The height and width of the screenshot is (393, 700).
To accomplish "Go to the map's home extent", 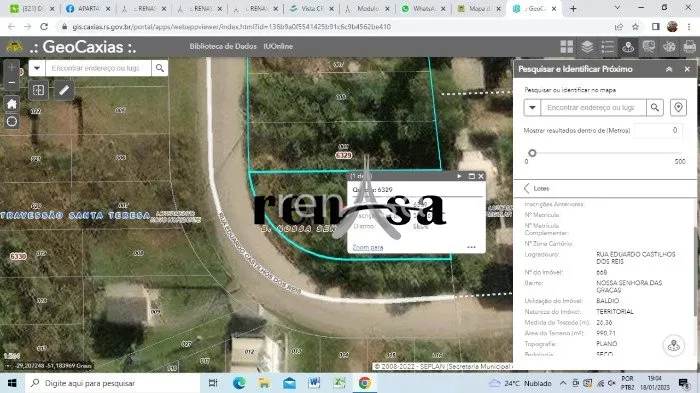I will [x=12, y=104].
